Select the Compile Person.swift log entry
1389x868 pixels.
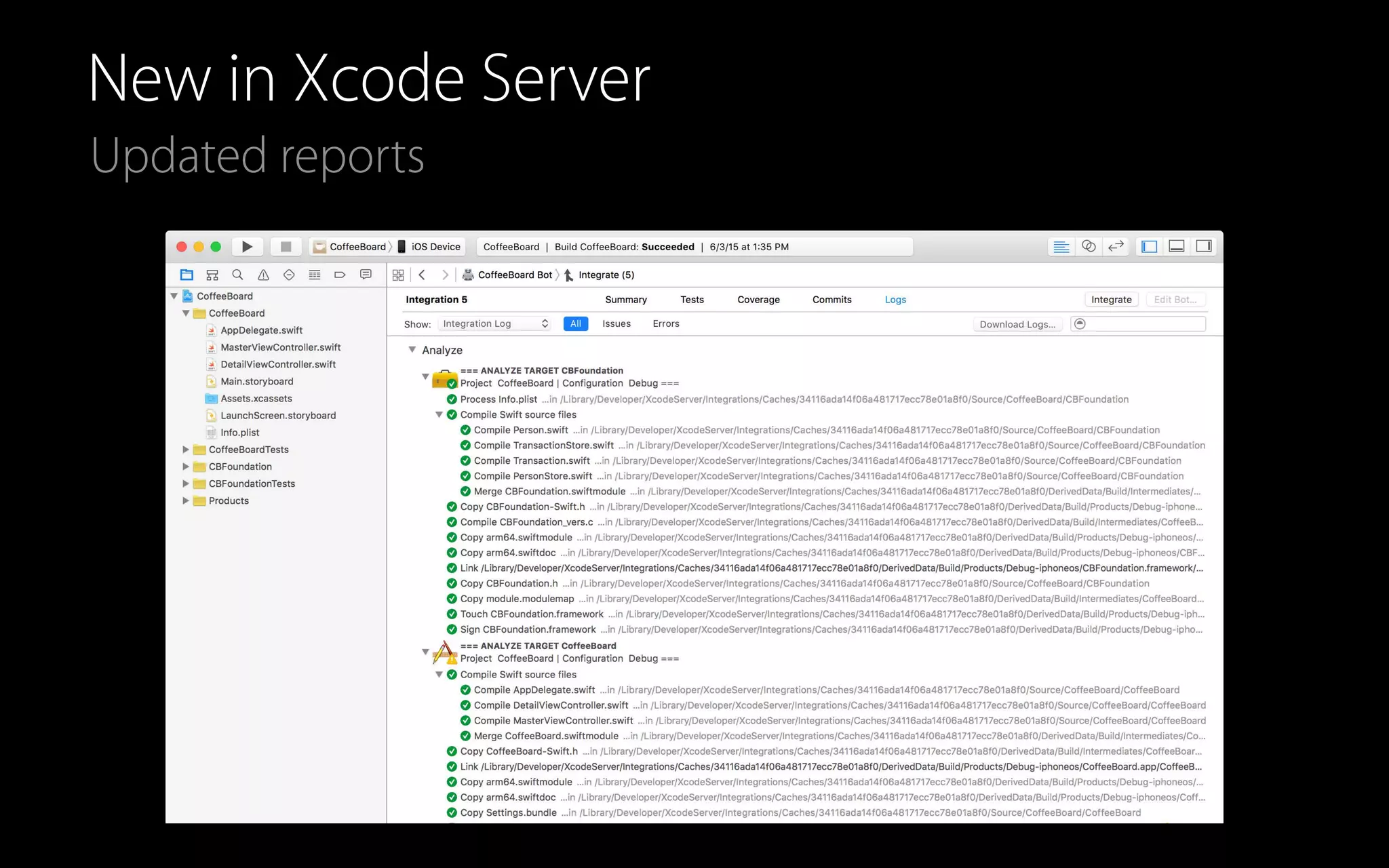[x=810, y=430]
